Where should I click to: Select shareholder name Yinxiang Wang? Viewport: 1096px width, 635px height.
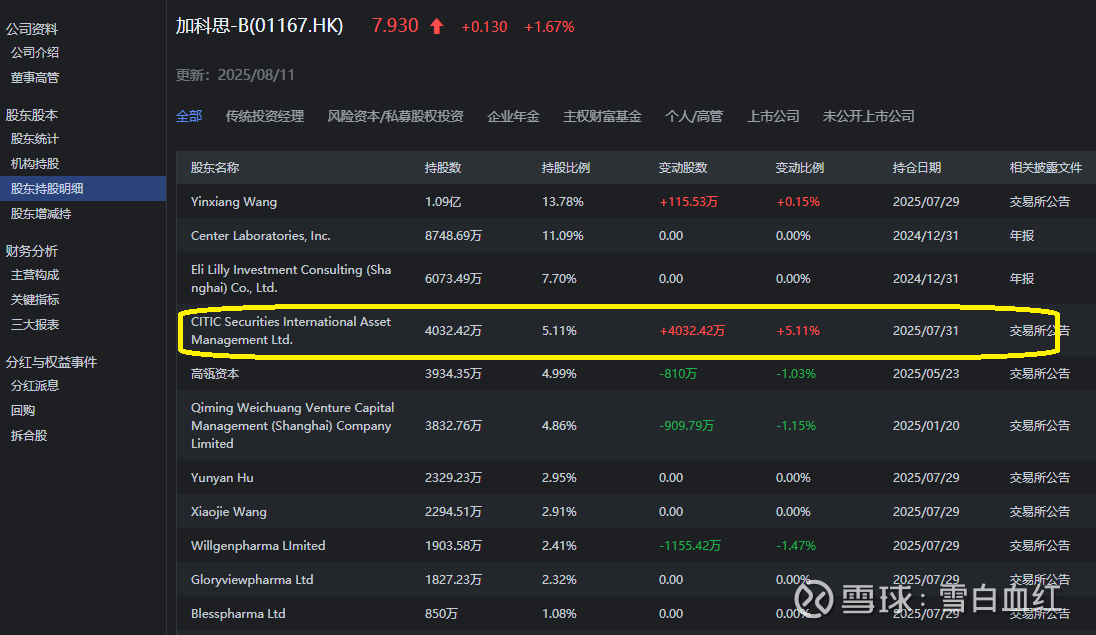(x=234, y=201)
